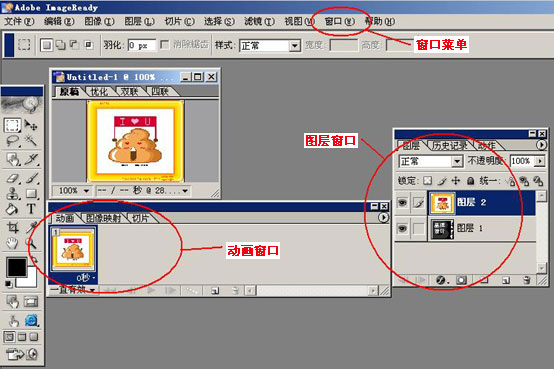This screenshot has height=369, width=554.
Task: Select animation frame 1 thumbnail
Action: coord(73,249)
